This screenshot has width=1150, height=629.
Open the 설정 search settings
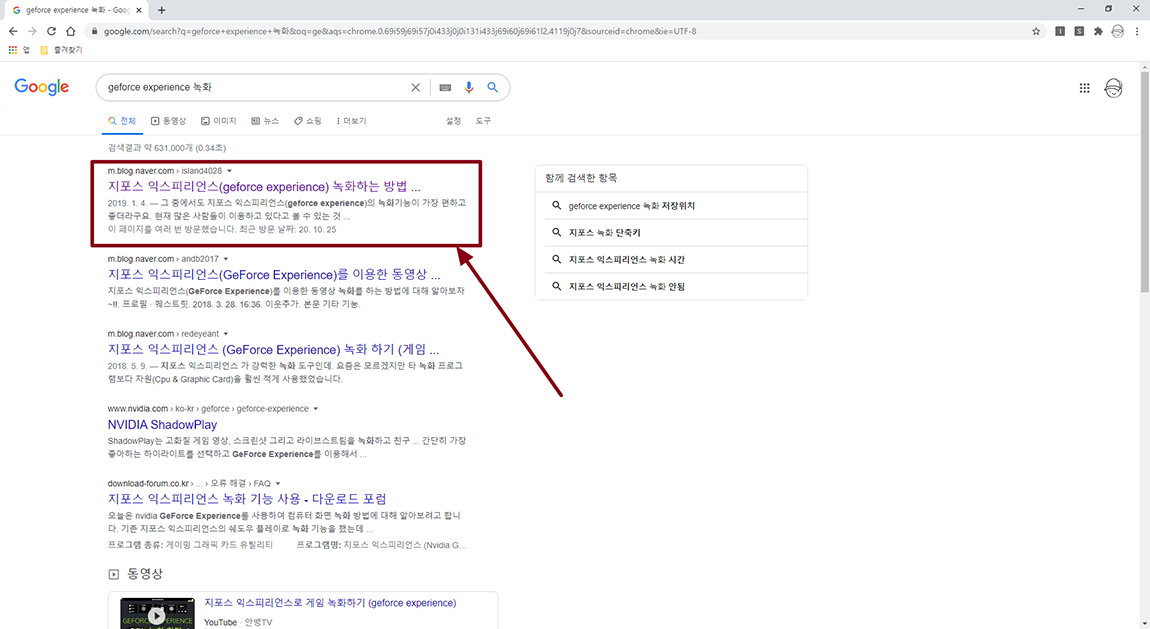[x=453, y=121]
